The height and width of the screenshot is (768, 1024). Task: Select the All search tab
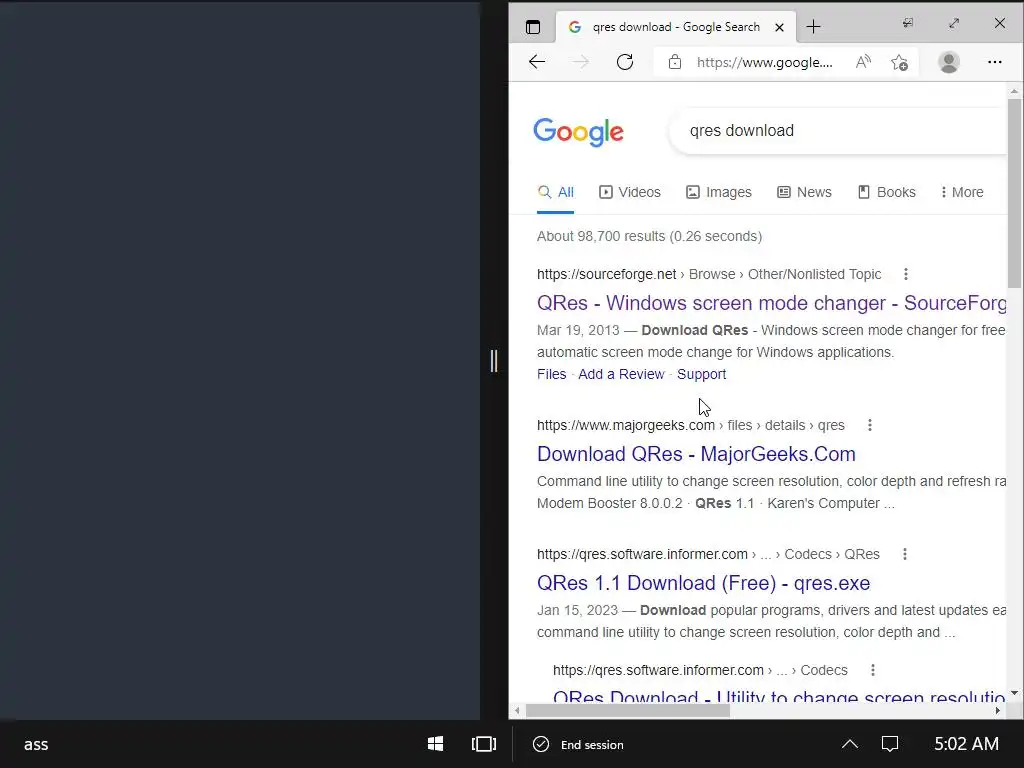click(555, 193)
